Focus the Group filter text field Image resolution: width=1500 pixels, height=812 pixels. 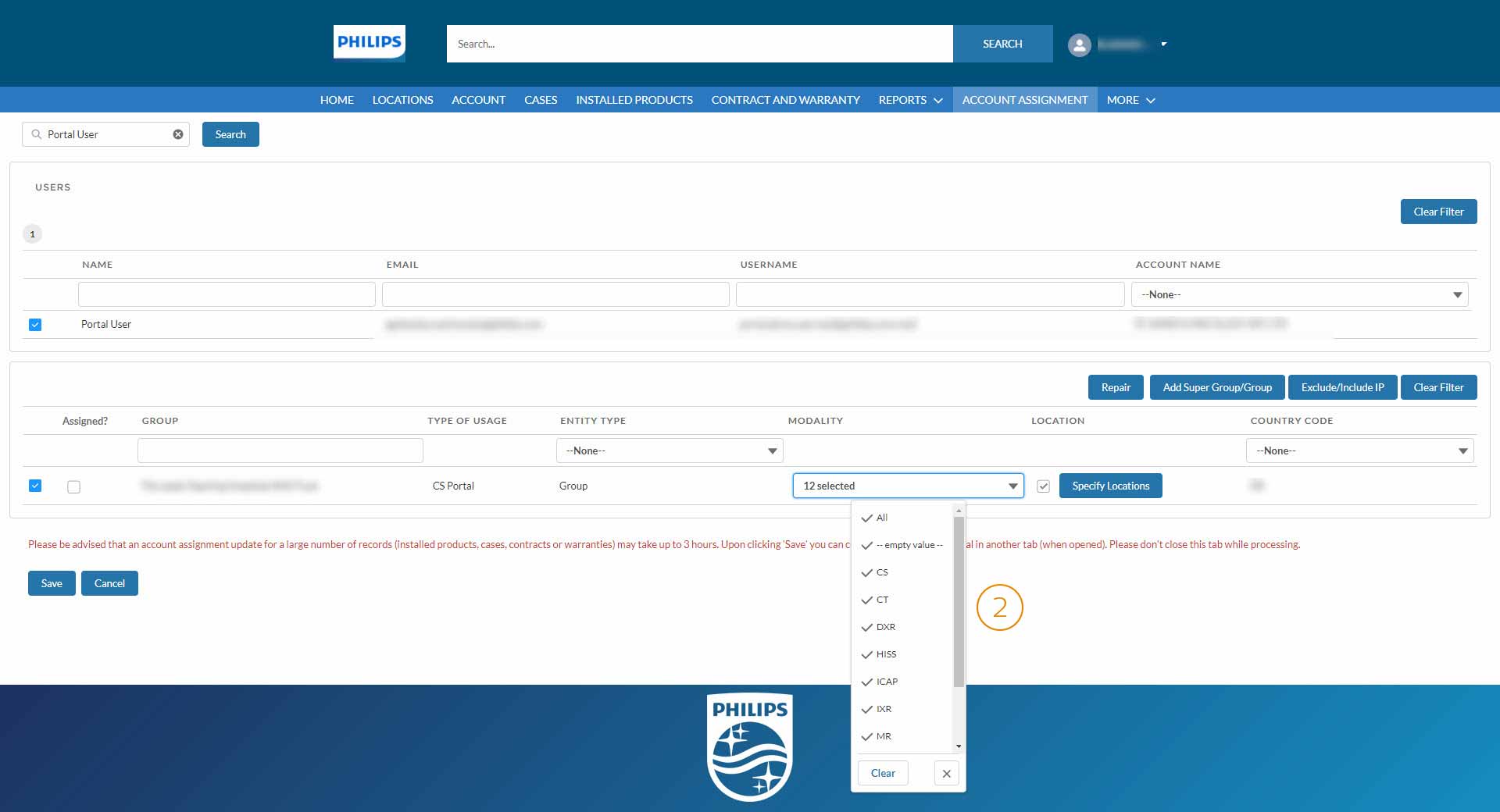point(280,451)
